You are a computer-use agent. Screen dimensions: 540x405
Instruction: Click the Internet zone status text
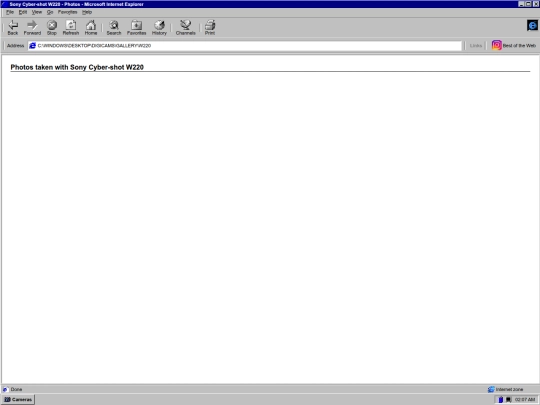(x=509, y=390)
